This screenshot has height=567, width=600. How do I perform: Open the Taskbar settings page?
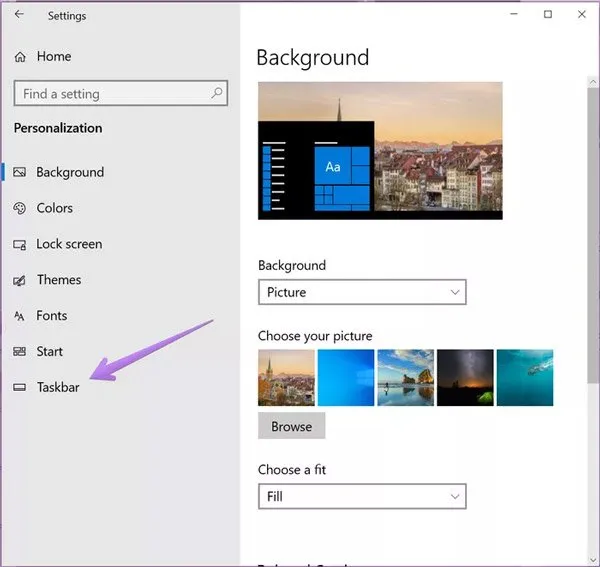[58, 387]
